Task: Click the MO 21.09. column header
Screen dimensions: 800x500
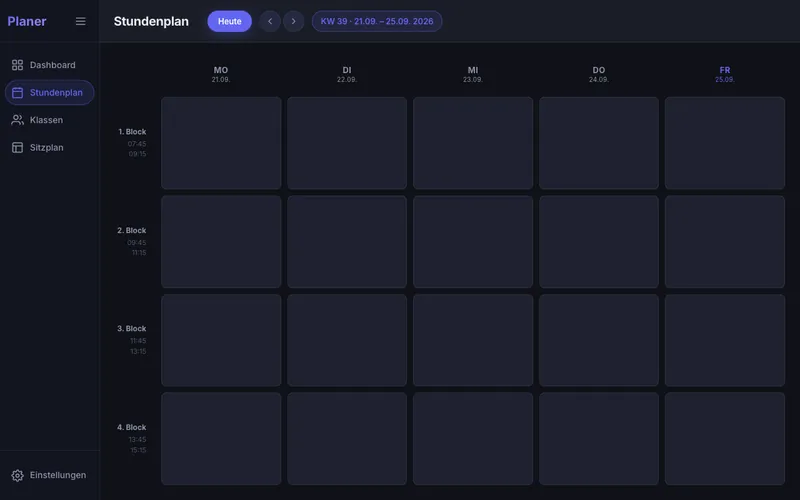Action: point(221,74)
